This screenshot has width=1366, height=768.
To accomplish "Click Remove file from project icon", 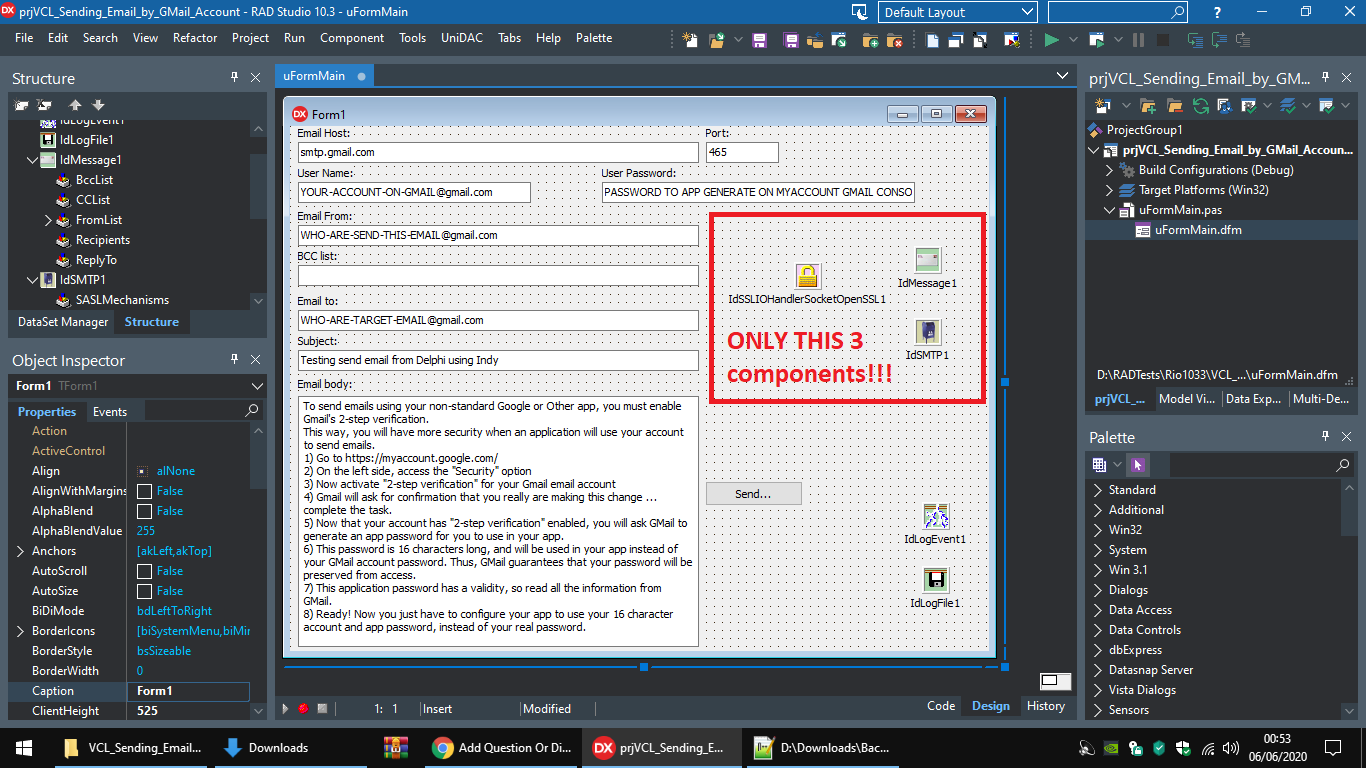I will point(894,40).
